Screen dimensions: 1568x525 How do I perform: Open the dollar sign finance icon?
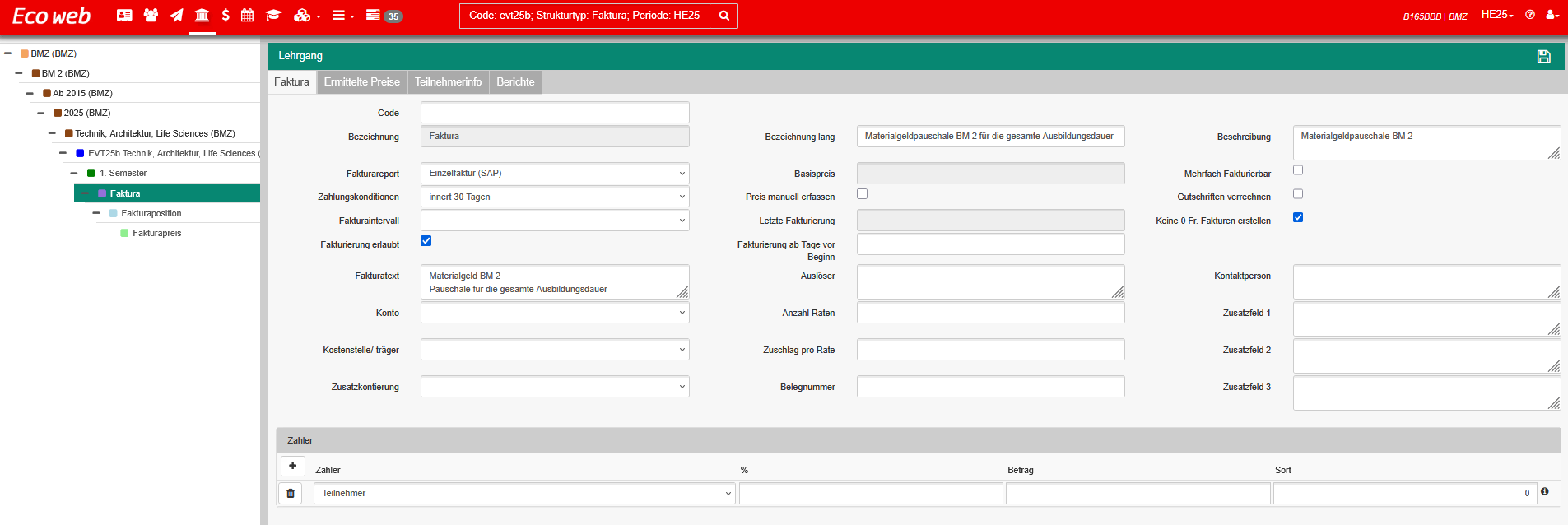[226, 15]
